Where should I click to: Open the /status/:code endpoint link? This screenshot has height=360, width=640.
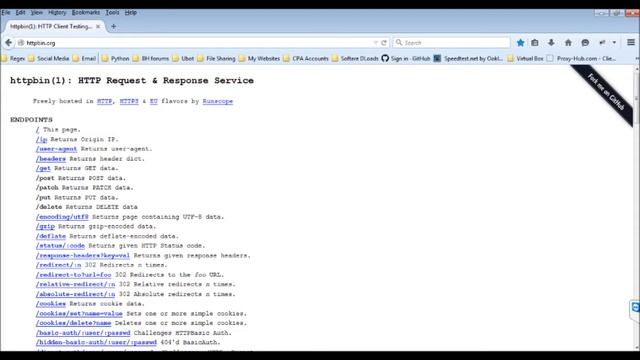(x=60, y=246)
